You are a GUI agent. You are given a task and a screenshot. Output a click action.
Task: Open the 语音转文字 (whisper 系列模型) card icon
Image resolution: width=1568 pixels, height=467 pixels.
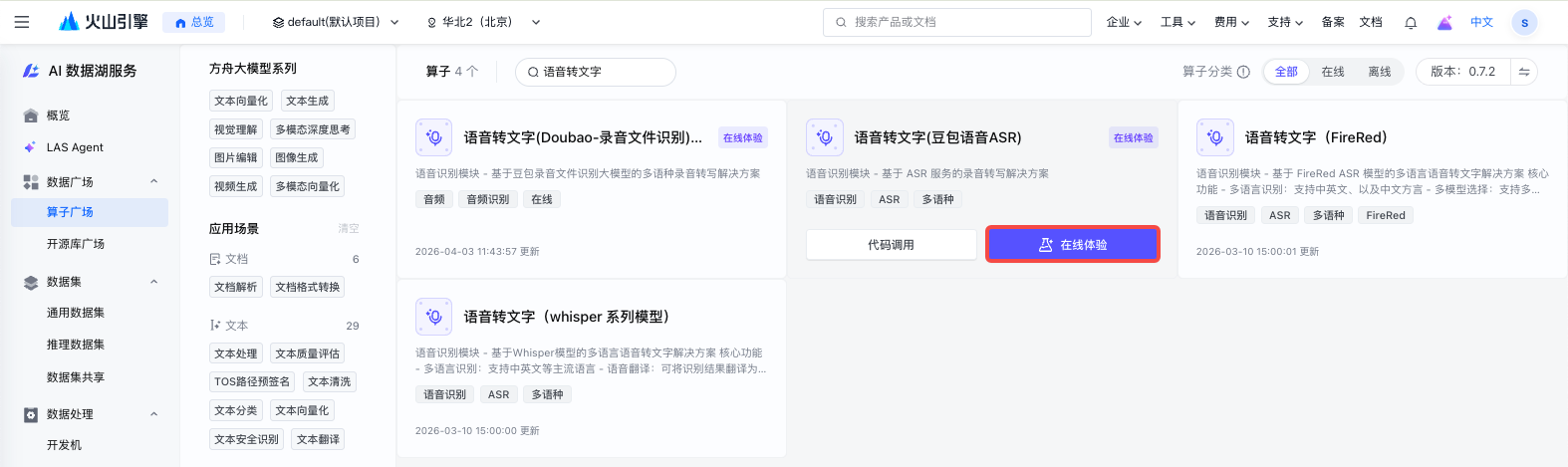(x=434, y=317)
